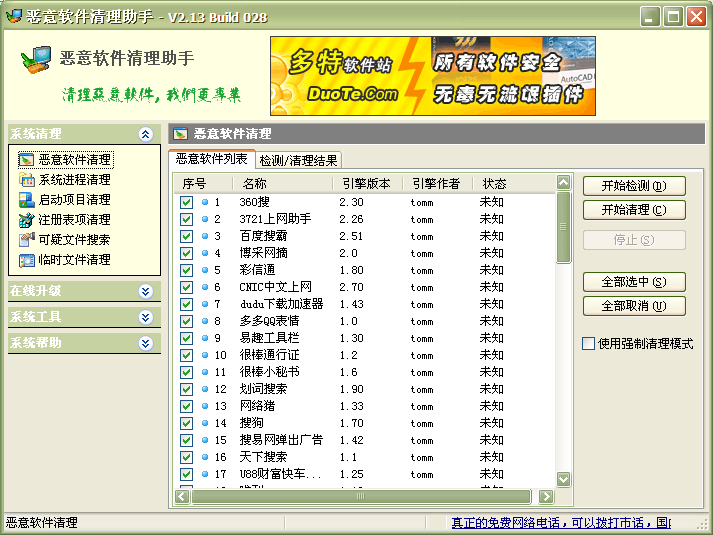The image size is (713, 535).
Task: Click list scroll up arrow
Action: 563,183
